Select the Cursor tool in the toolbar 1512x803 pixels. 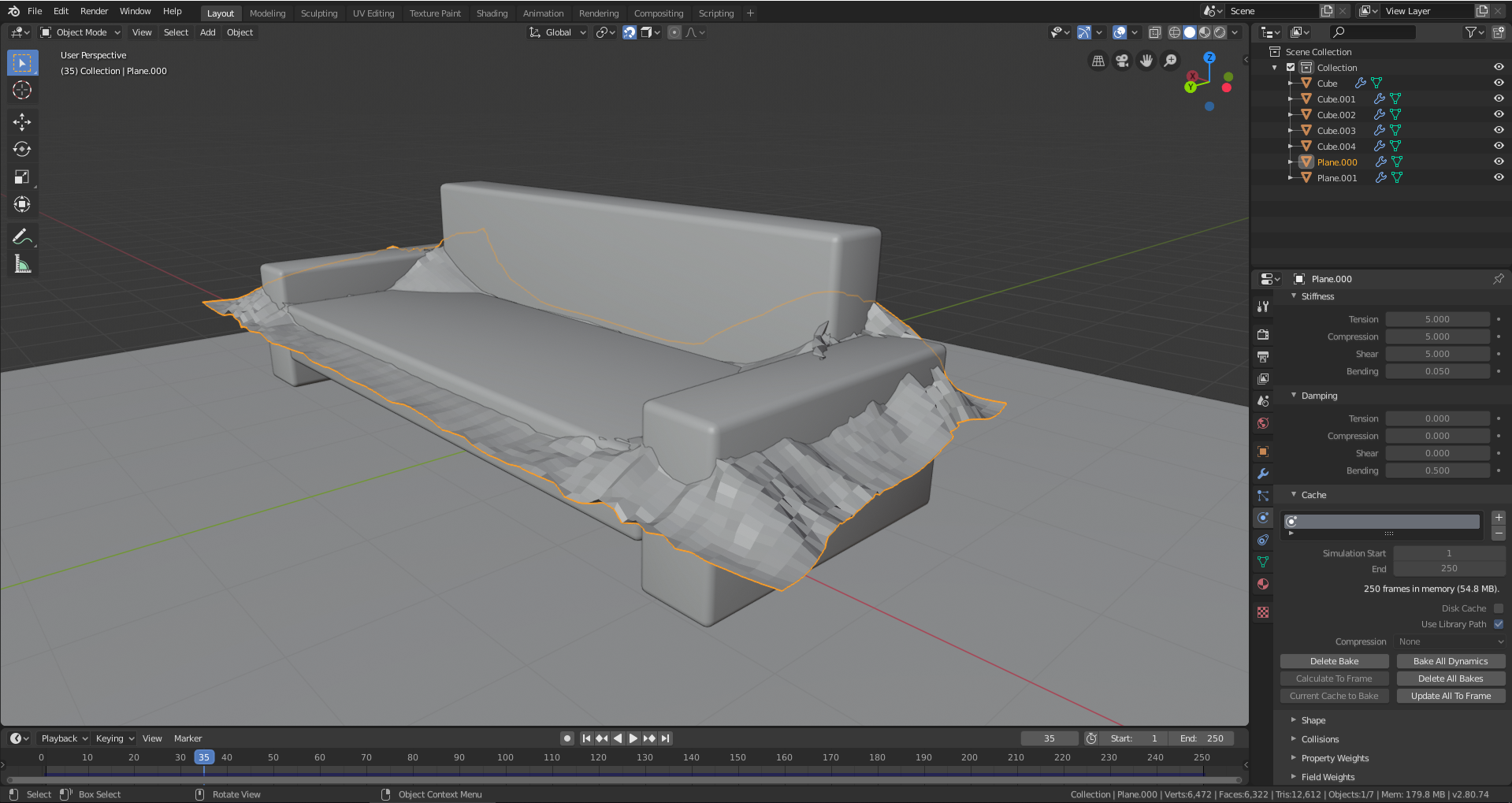pyautogui.click(x=22, y=91)
